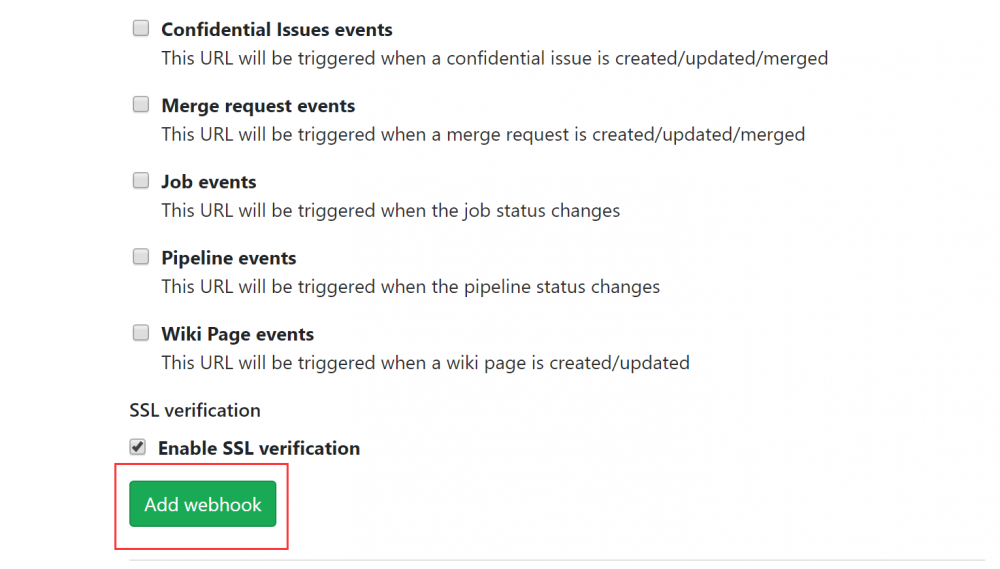Tick the Confidential Issues events checkbox
This screenshot has width=1000, height=569.
[x=141, y=29]
